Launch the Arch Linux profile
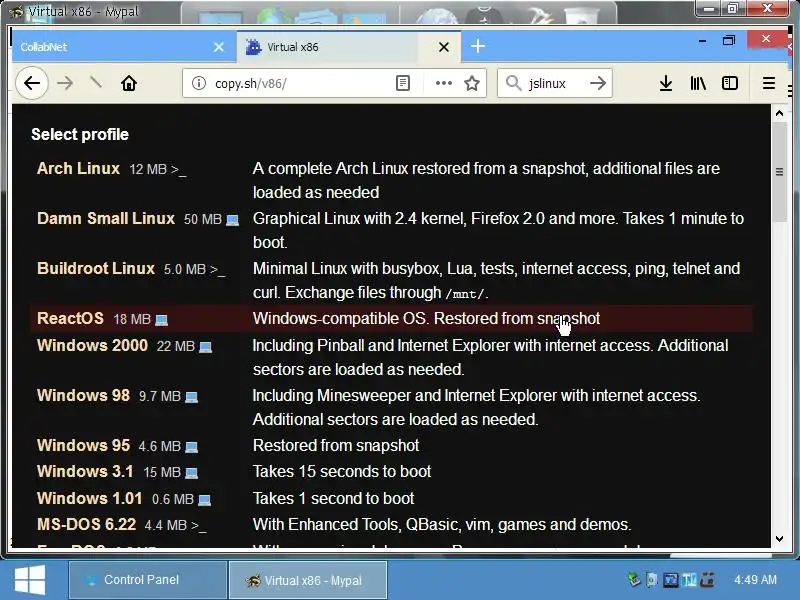Screen dimensions: 800x600 [x=78, y=168]
